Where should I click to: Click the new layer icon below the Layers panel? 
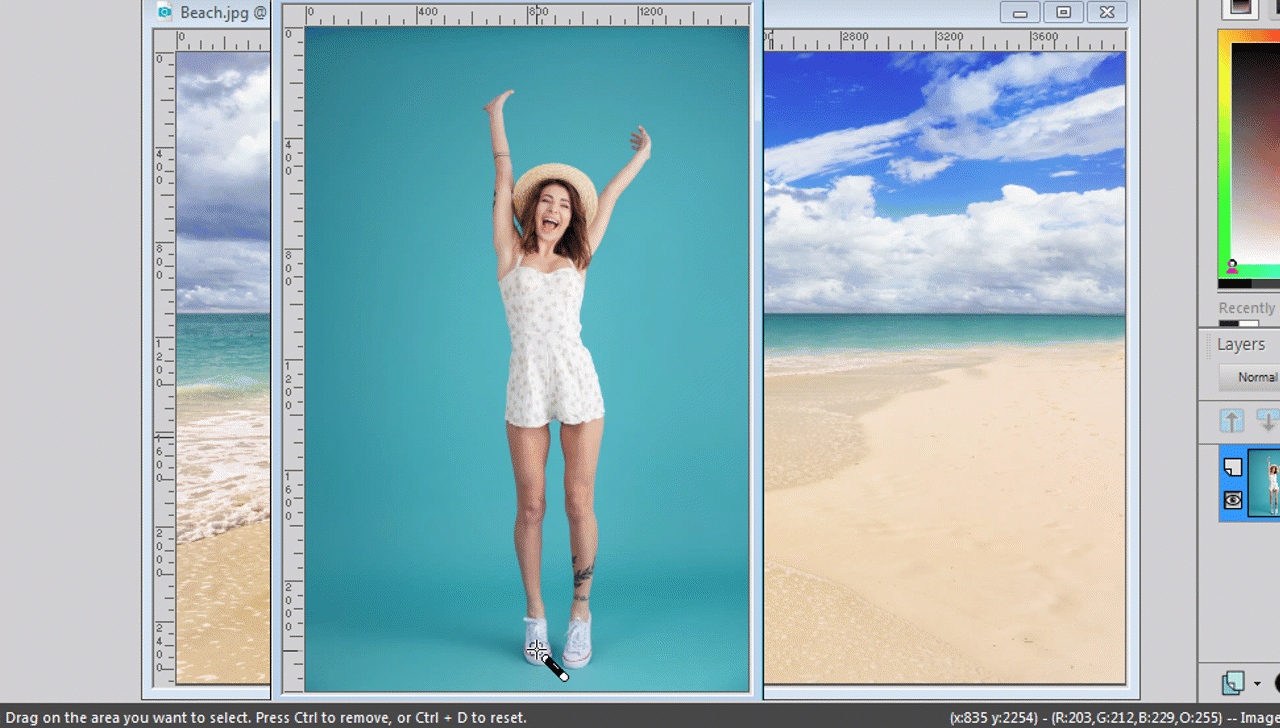(x=1233, y=683)
